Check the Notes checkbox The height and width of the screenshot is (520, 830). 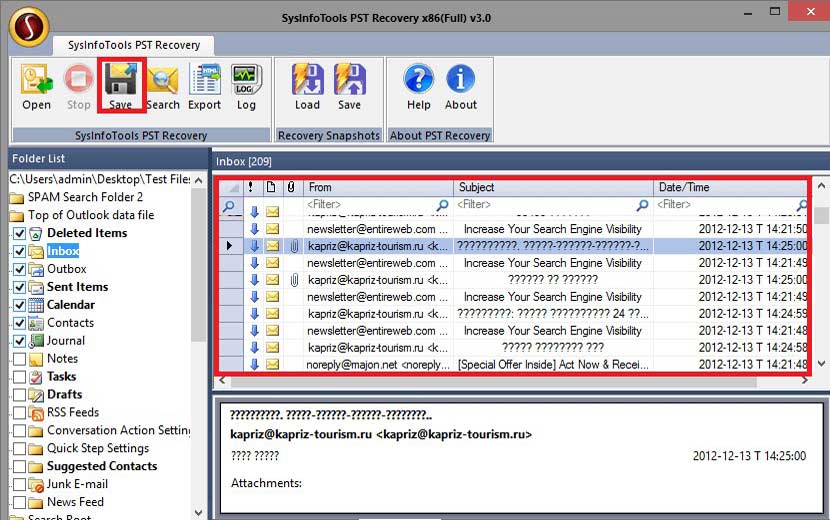point(19,360)
